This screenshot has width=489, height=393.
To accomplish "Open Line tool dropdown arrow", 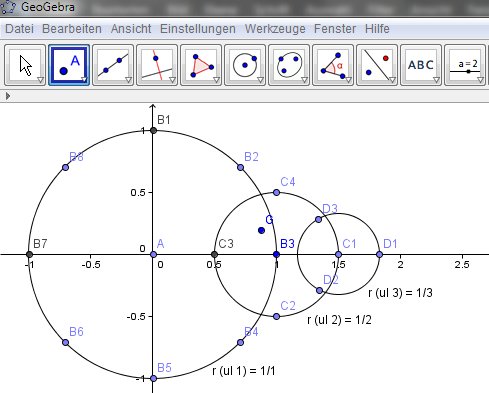I will (x=128, y=80).
